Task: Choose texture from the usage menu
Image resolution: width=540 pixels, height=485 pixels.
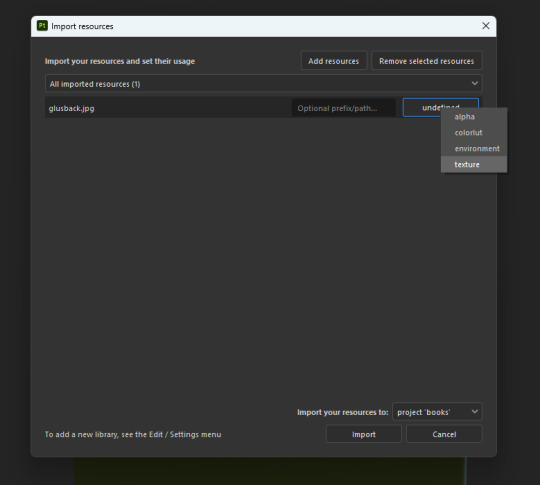Action: pyautogui.click(x=474, y=164)
